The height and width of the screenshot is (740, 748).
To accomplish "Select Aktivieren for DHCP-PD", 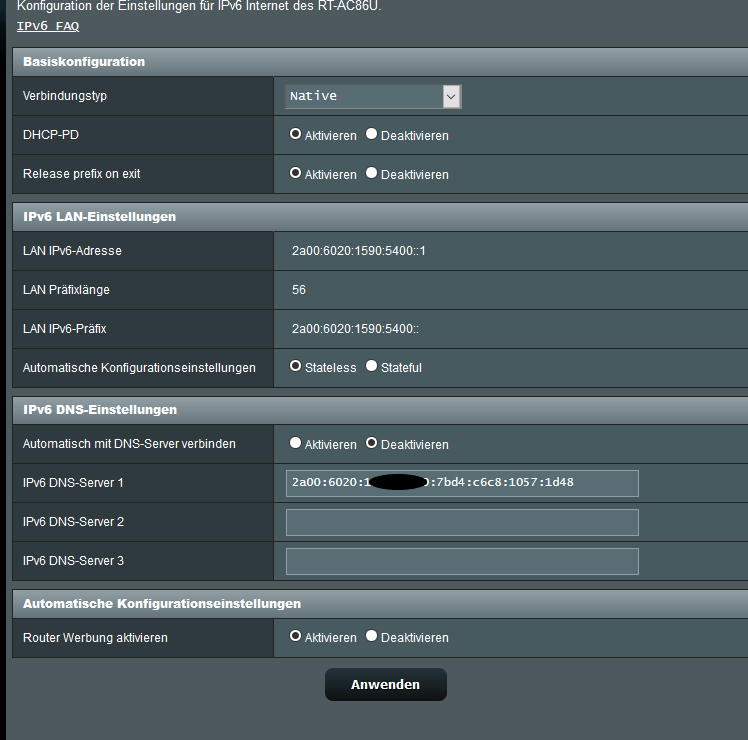I will point(296,134).
